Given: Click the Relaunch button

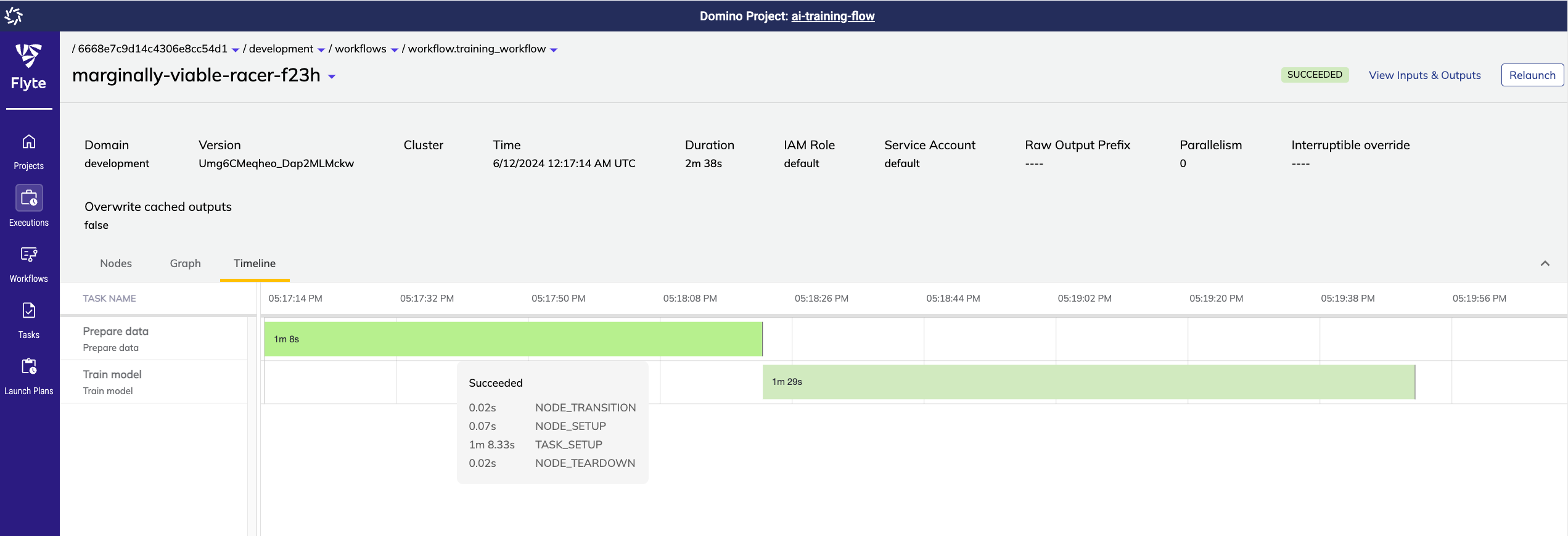Looking at the screenshot, I should click(x=1532, y=75).
